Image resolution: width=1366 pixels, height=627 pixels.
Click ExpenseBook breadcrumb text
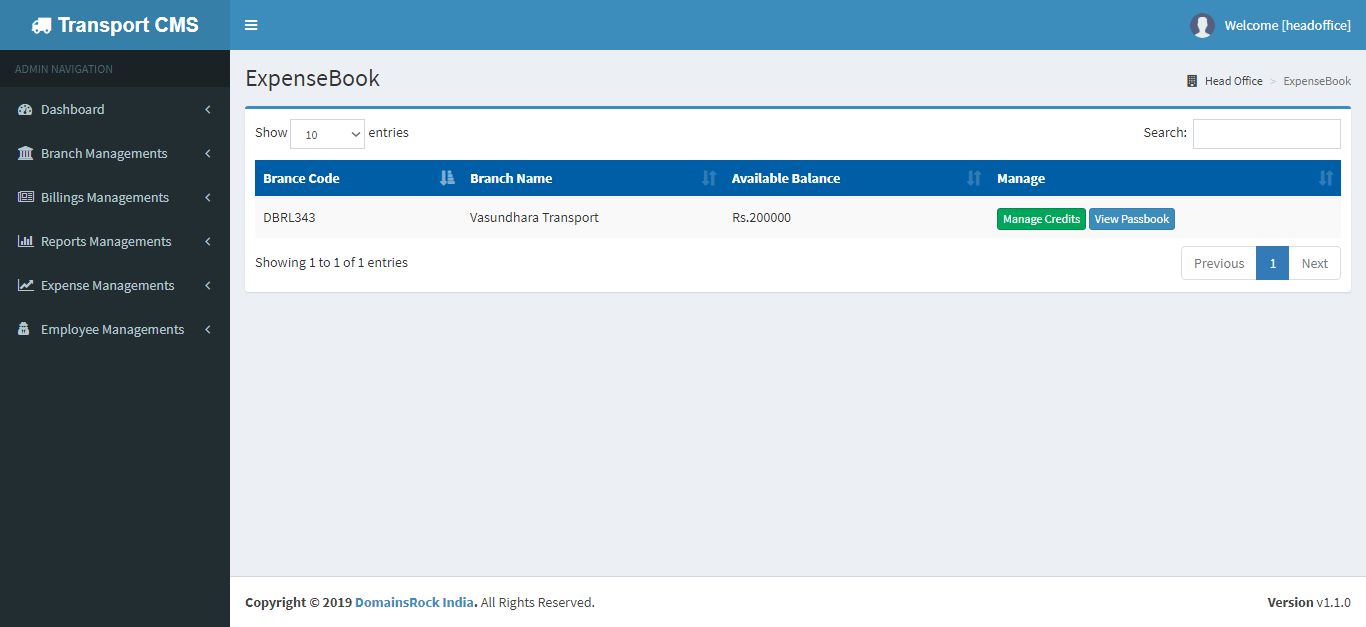pos(1317,81)
